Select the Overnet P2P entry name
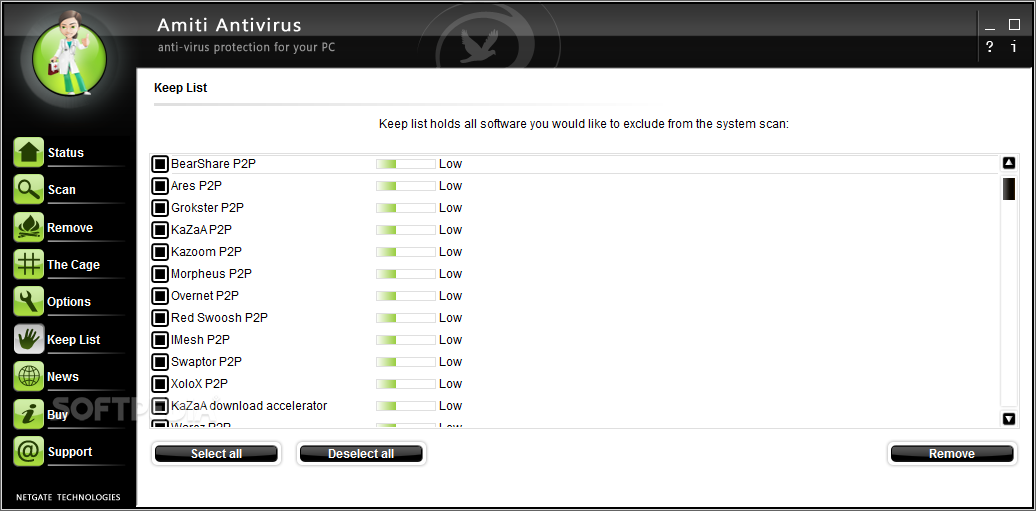Image resolution: width=1036 pixels, height=511 pixels. point(205,295)
